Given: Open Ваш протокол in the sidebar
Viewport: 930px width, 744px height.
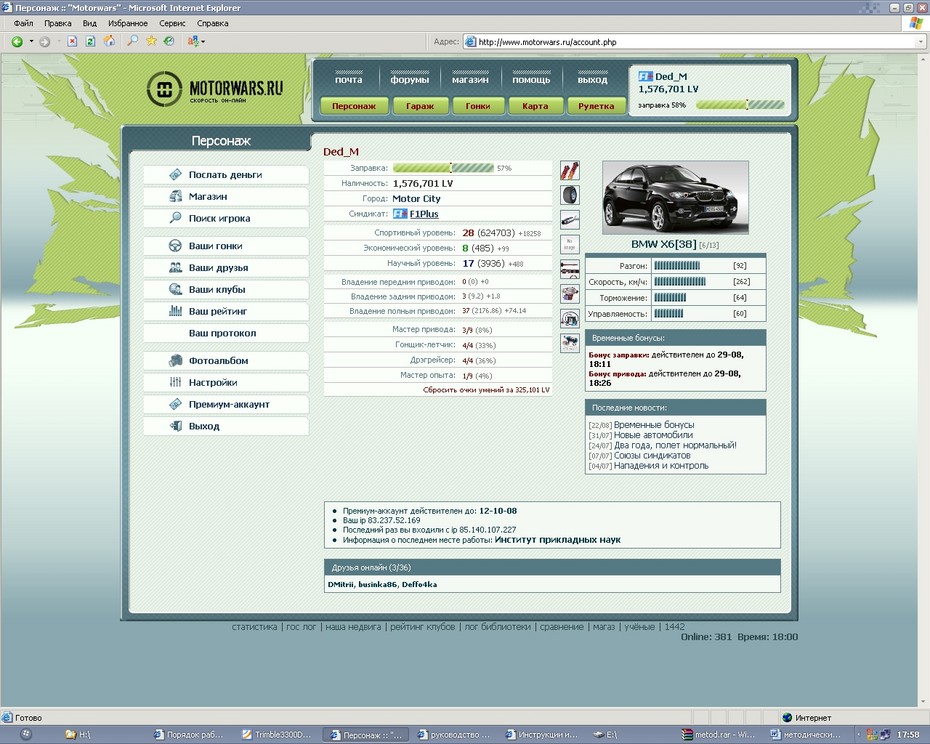Looking at the screenshot, I should (x=226, y=333).
